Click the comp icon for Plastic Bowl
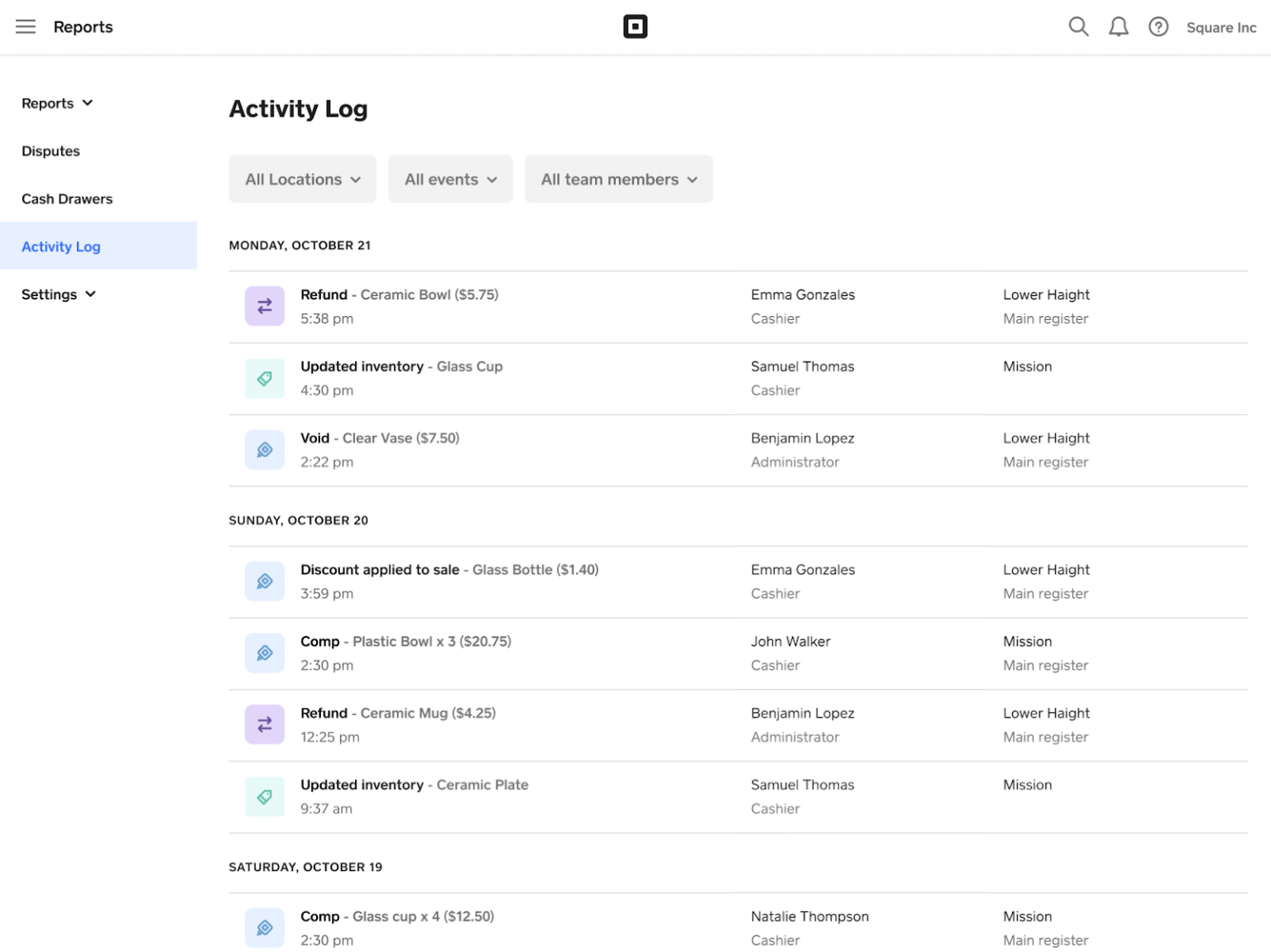The width and height of the screenshot is (1271, 952). point(265,653)
